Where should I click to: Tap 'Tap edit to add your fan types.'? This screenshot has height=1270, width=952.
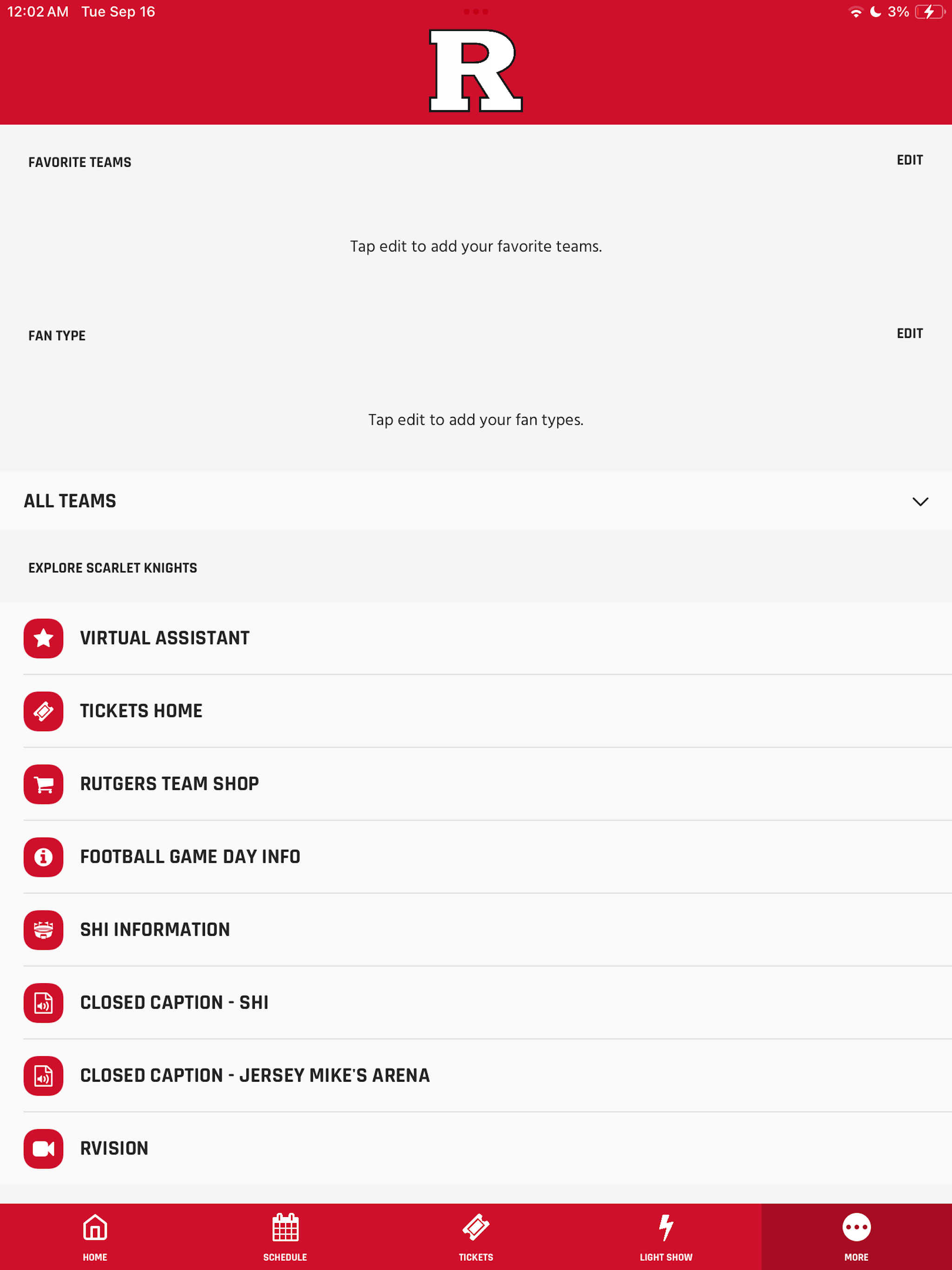click(x=476, y=420)
